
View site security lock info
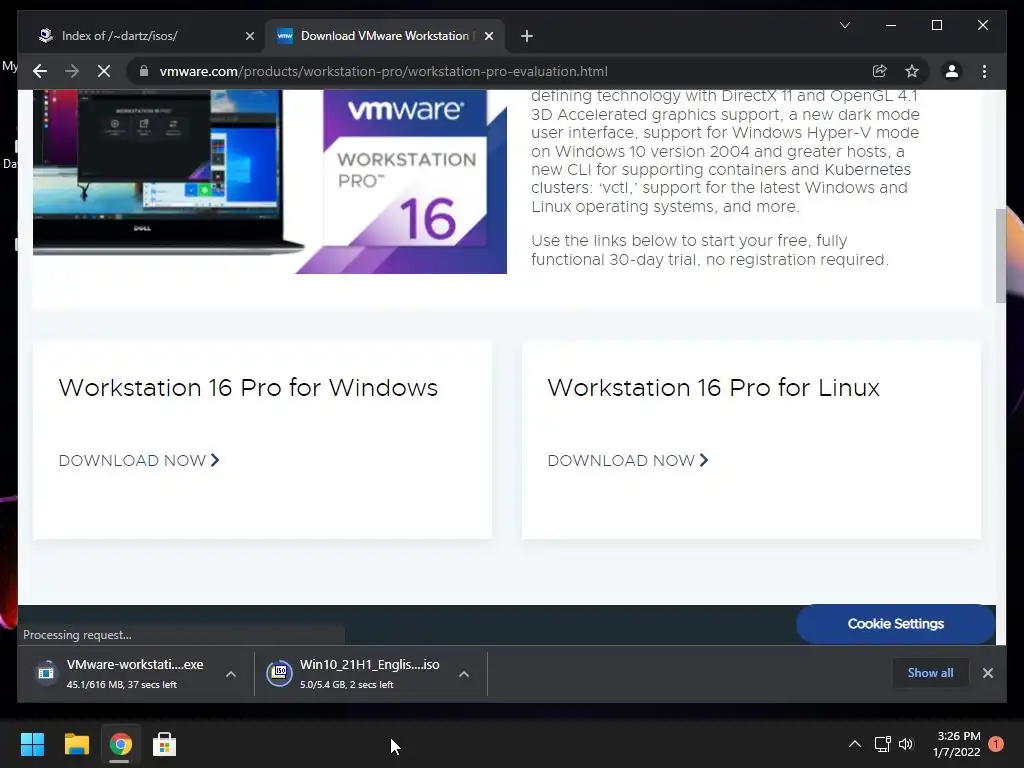click(x=144, y=71)
